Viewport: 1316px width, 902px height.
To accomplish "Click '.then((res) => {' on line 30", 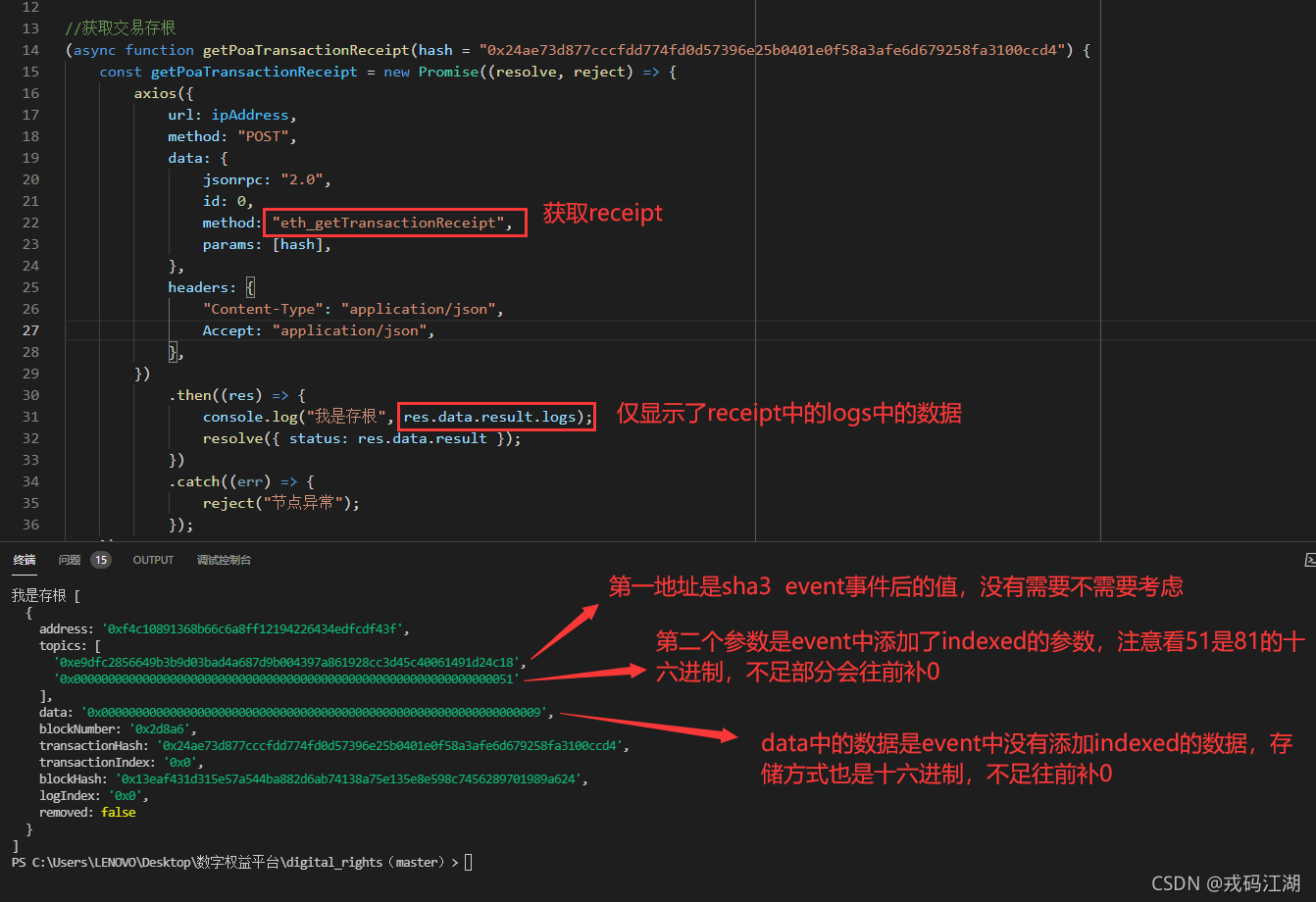I will coord(237,395).
